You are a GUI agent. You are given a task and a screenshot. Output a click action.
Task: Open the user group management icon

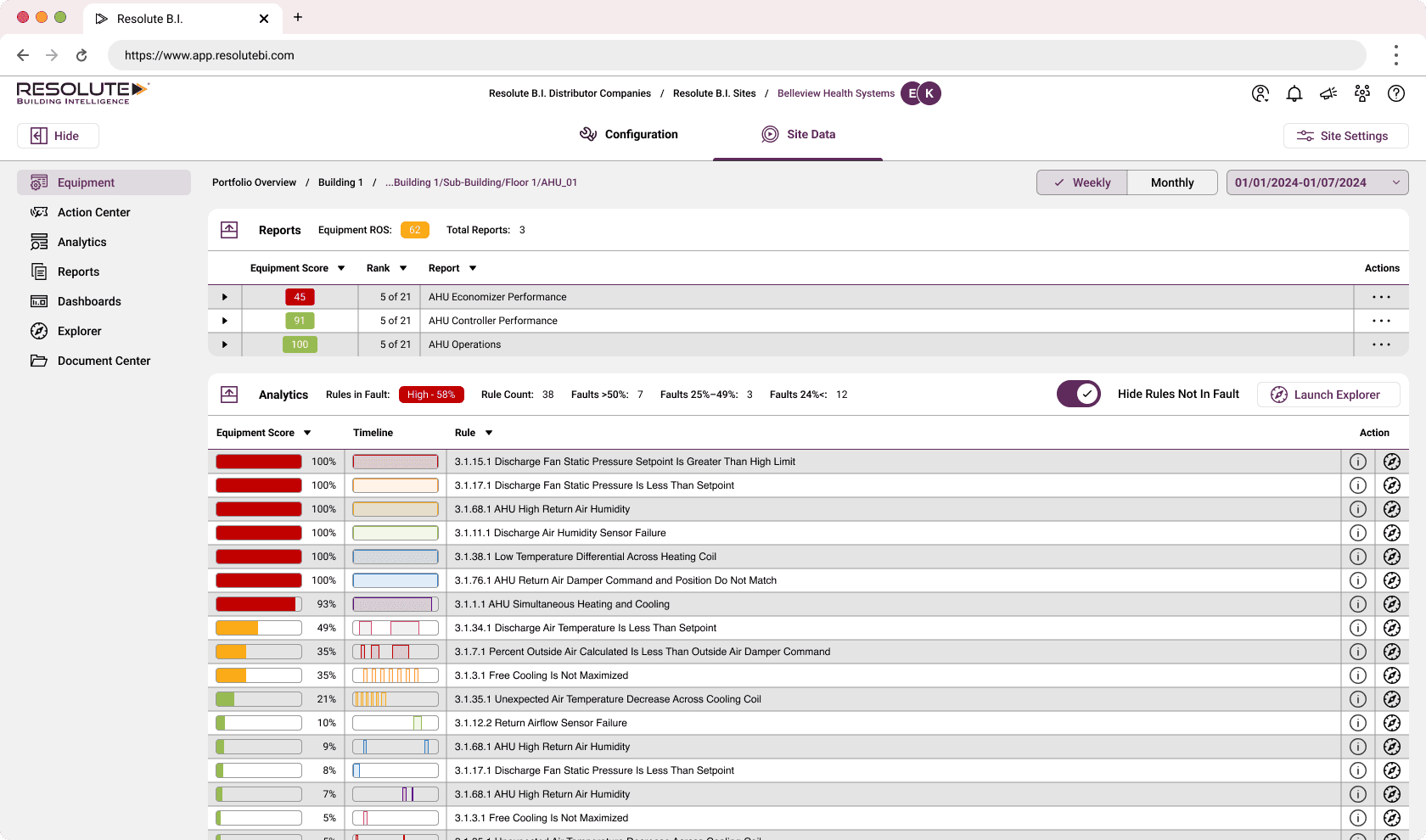pyautogui.click(x=1362, y=93)
